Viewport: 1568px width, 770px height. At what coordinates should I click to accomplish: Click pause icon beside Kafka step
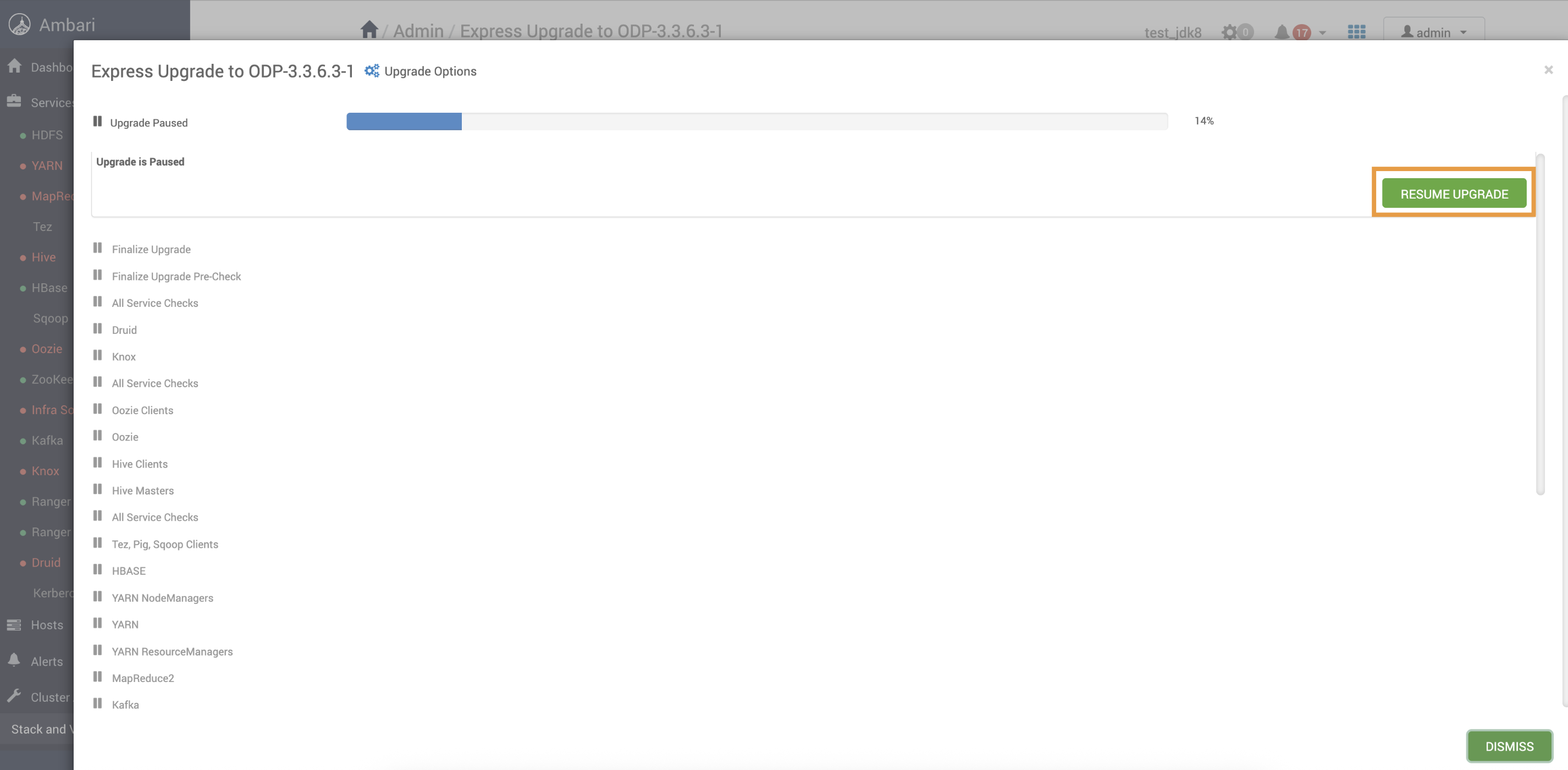97,703
